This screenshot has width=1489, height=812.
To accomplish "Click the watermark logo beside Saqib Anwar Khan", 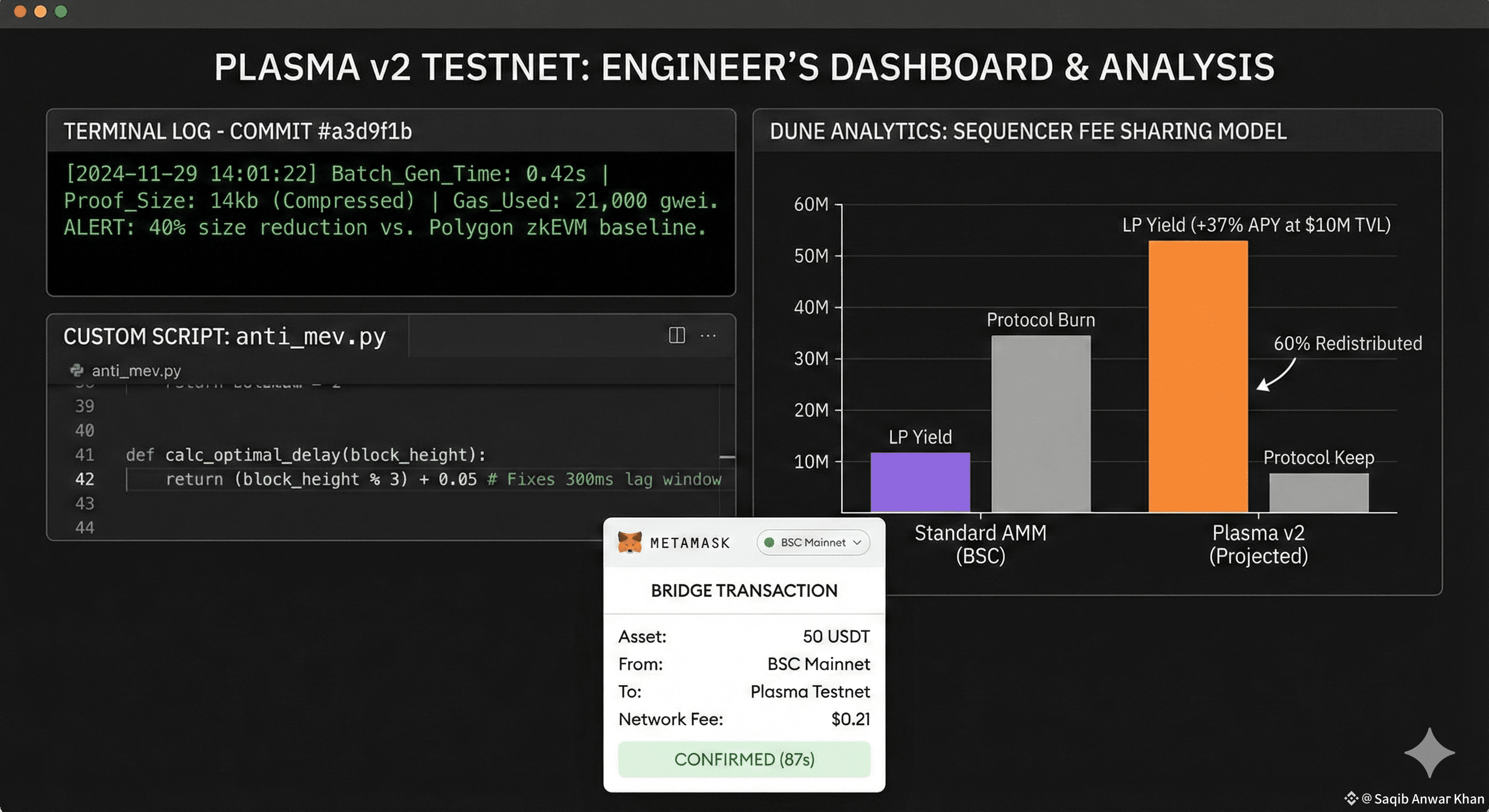I will pyautogui.click(x=1351, y=799).
